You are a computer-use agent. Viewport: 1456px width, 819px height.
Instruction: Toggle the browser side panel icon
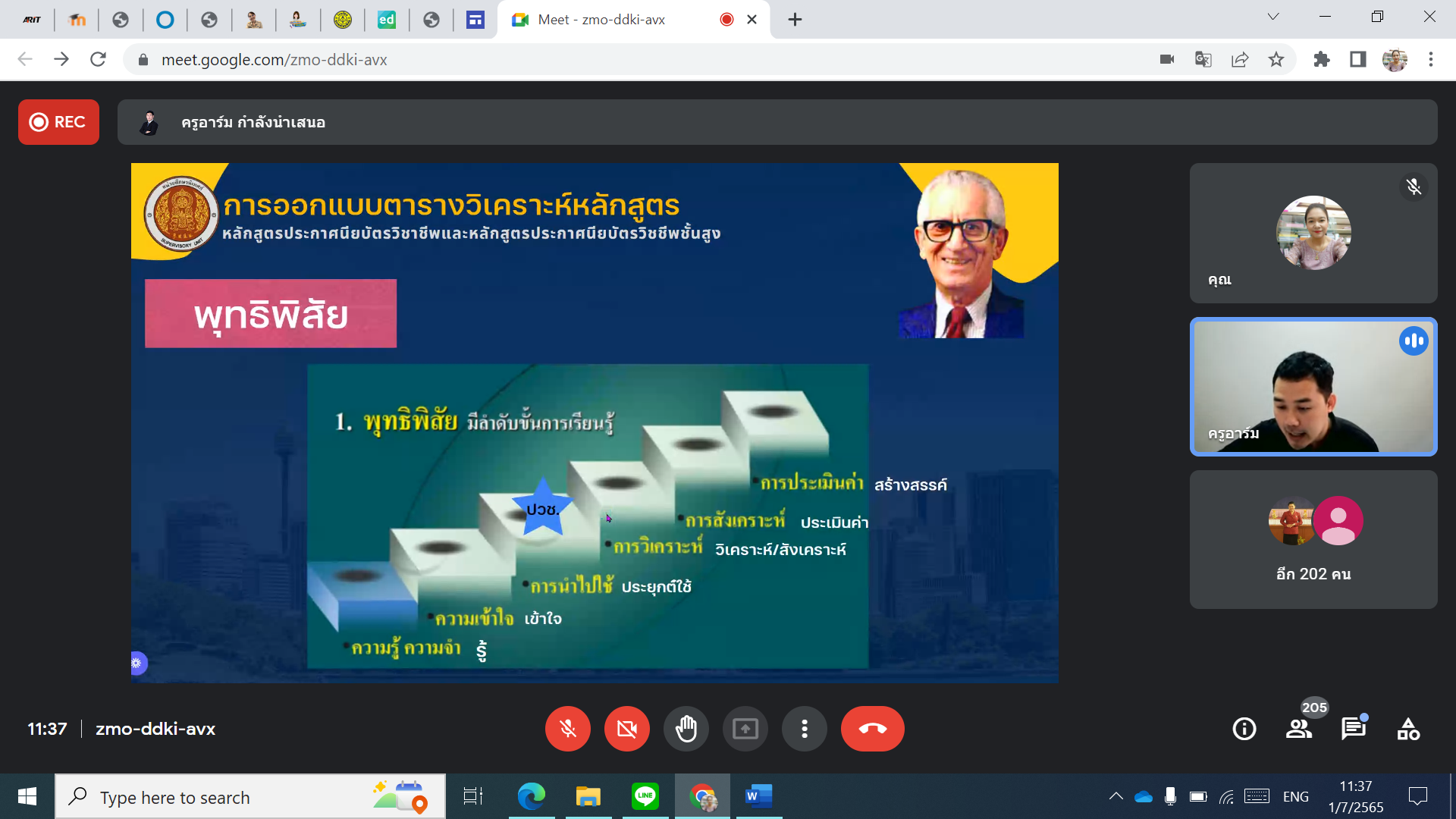[1358, 59]
